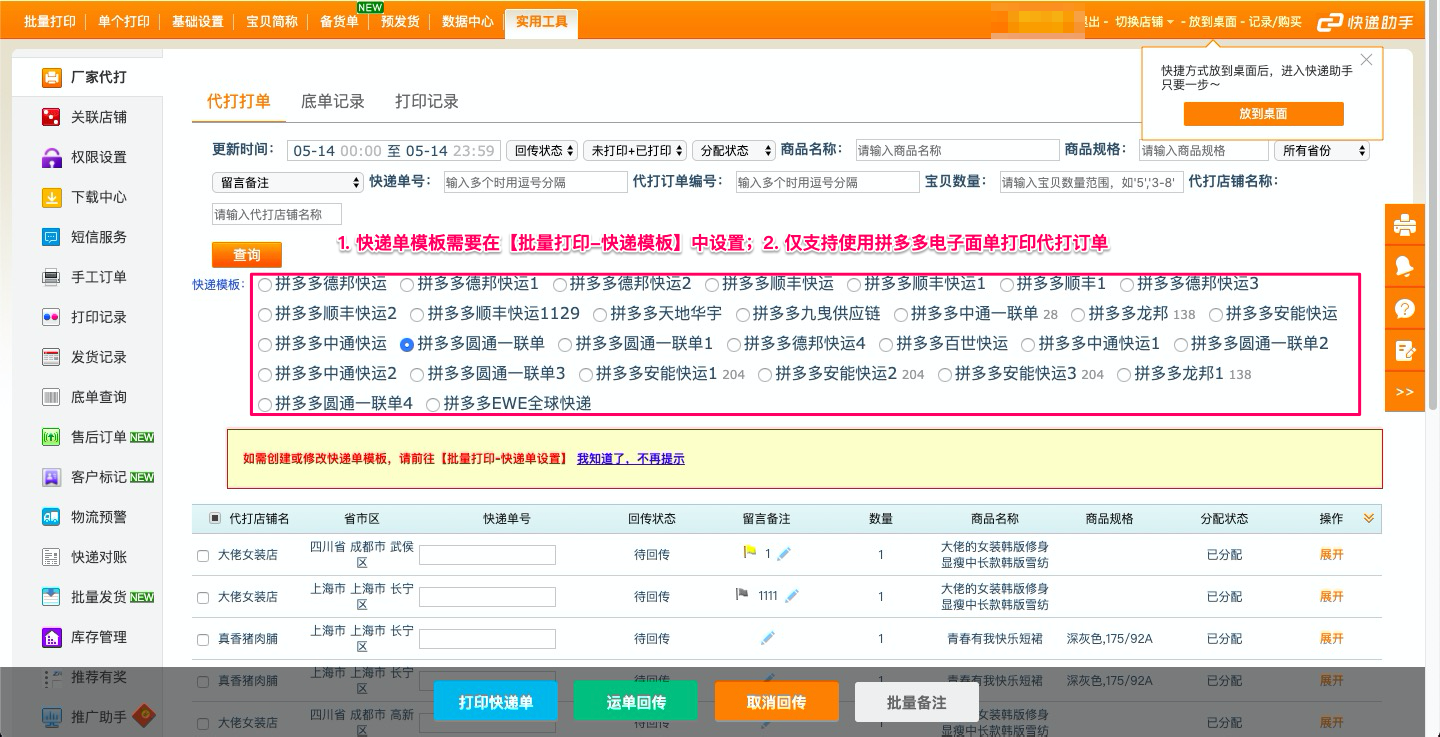Open 未打印+已打印 dropdown filter
1440x737 pixels.
636,150
